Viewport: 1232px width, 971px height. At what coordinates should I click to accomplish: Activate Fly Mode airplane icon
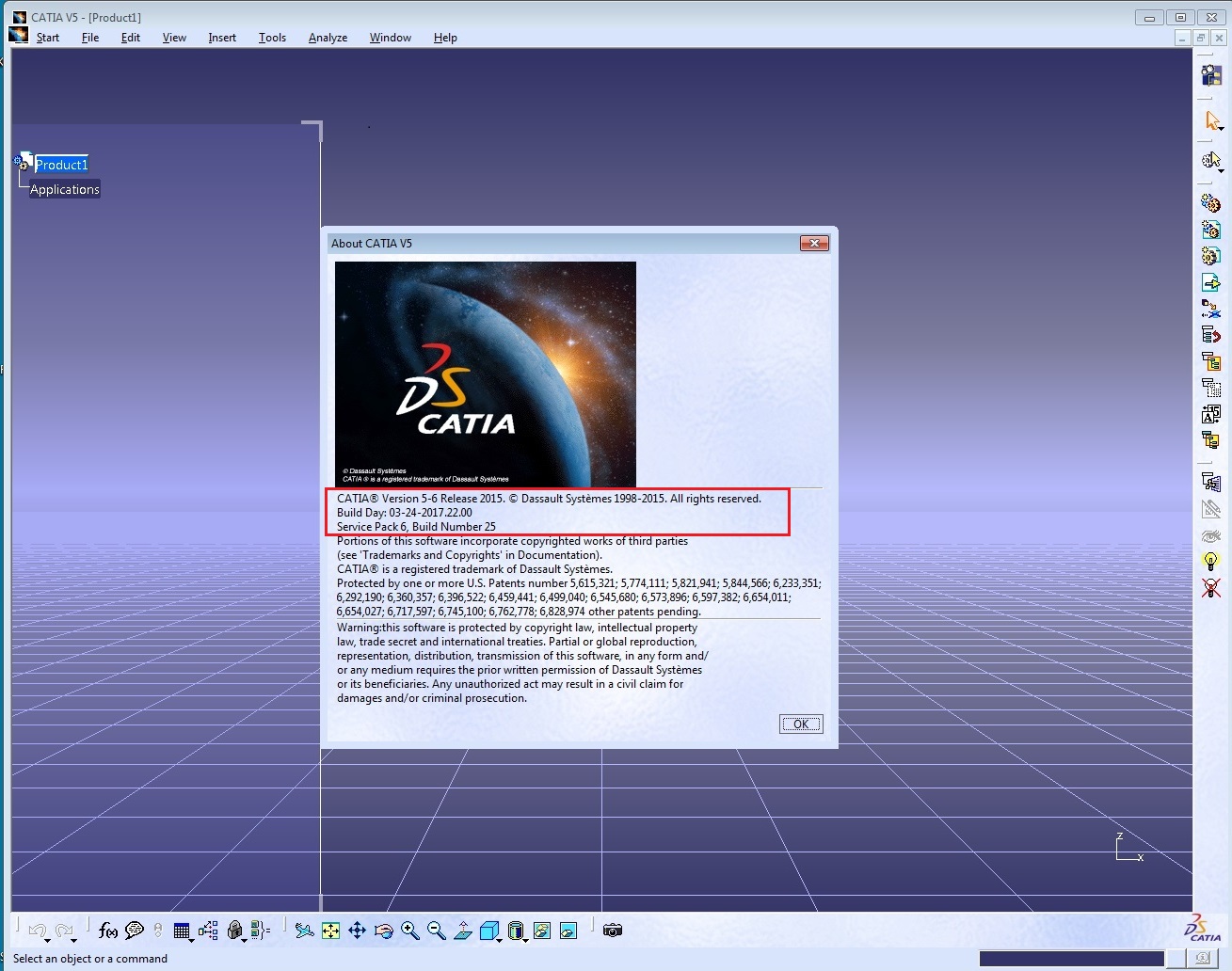tap(304, 931)
